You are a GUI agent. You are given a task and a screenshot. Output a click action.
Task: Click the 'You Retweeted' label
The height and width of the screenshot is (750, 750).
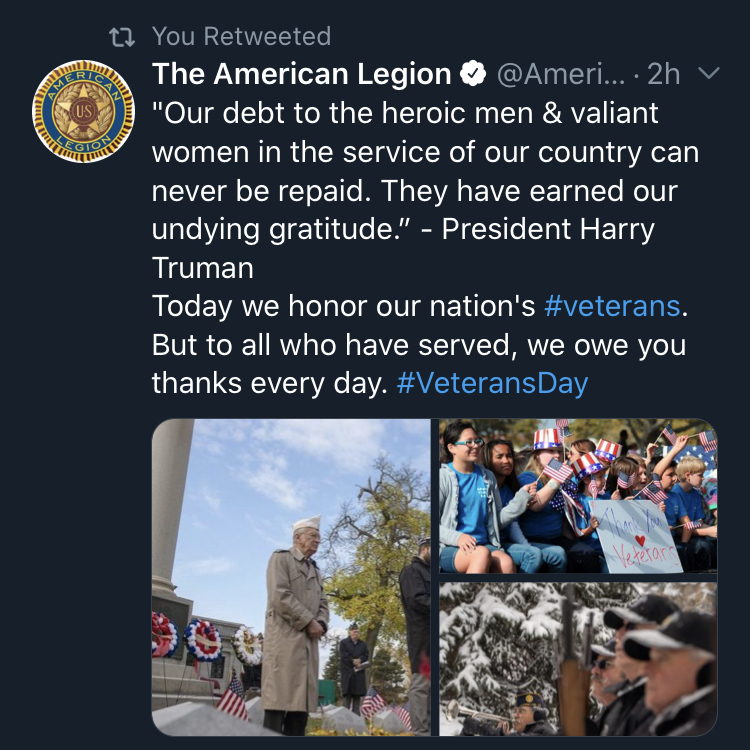[242, 36]
